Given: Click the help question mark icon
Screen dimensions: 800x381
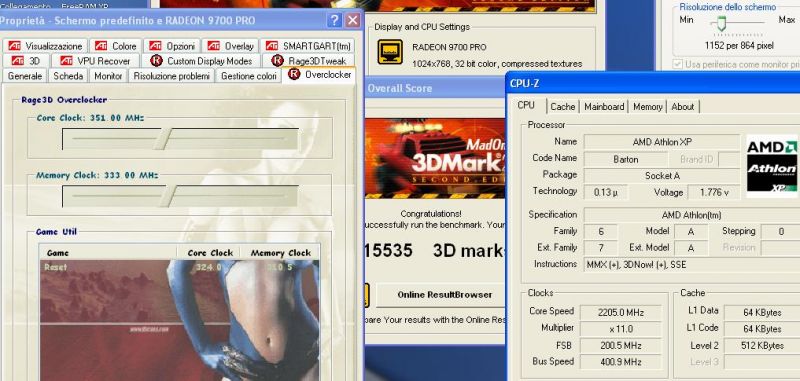Looking at the screenshot, I should coord(334,20).
